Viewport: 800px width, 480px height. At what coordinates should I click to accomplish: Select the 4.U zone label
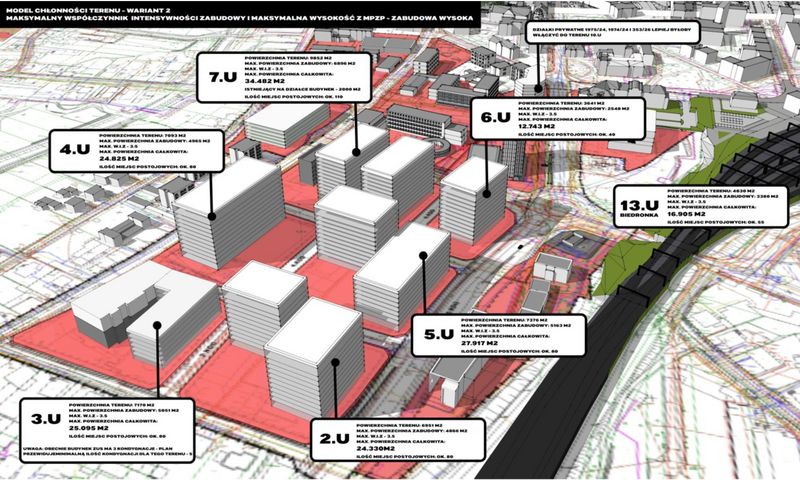tap(75, 149)
